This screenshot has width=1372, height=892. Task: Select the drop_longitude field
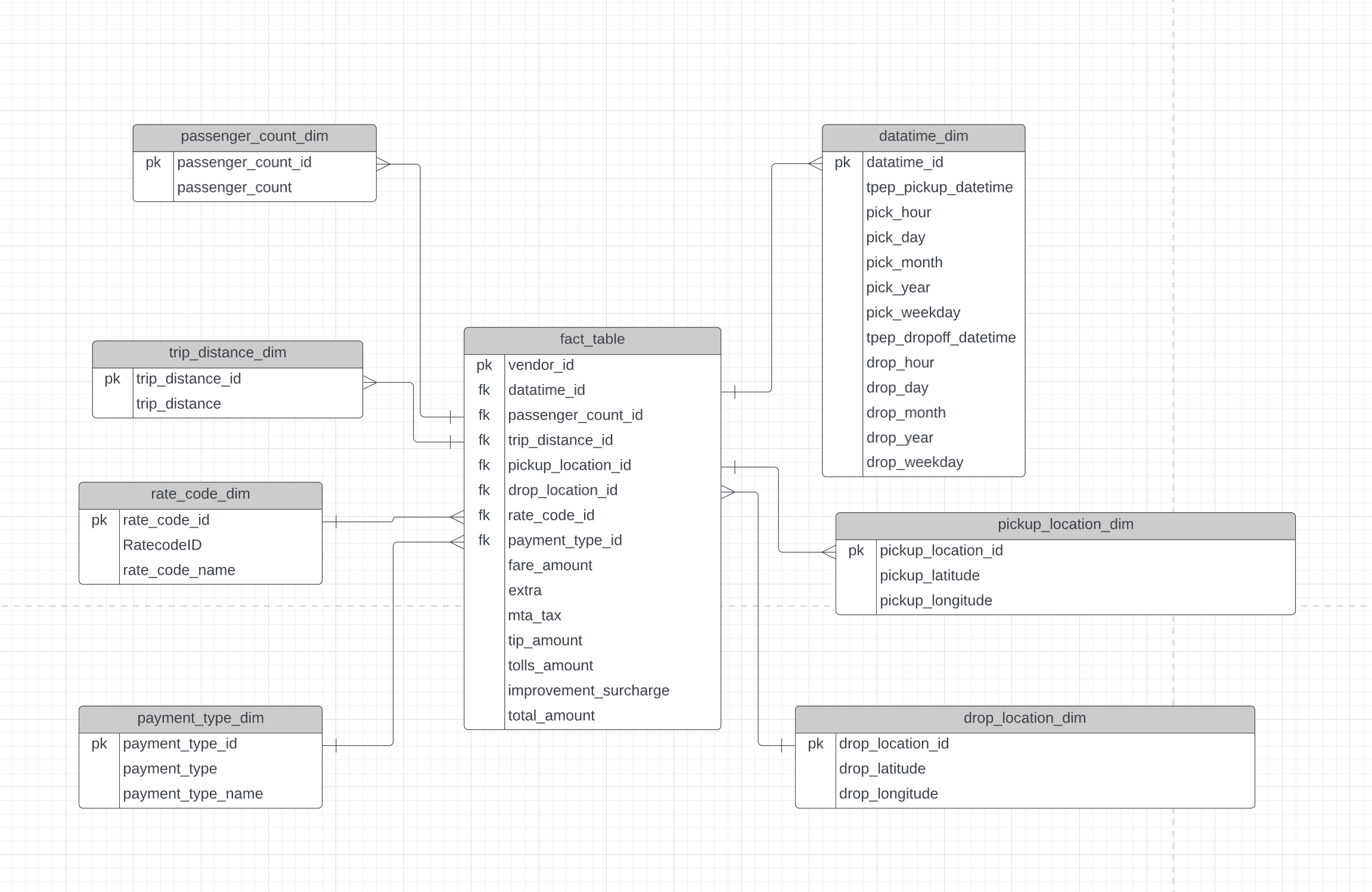coord(889,794)
